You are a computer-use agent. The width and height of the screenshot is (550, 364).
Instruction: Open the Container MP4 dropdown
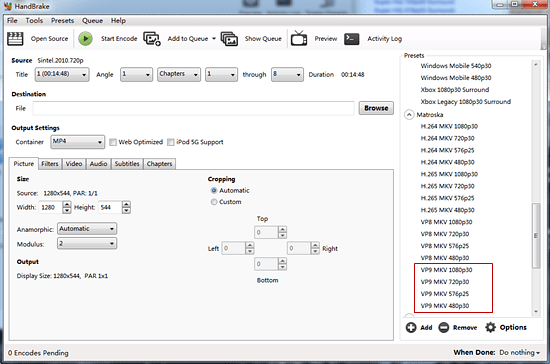click(78, 142)
